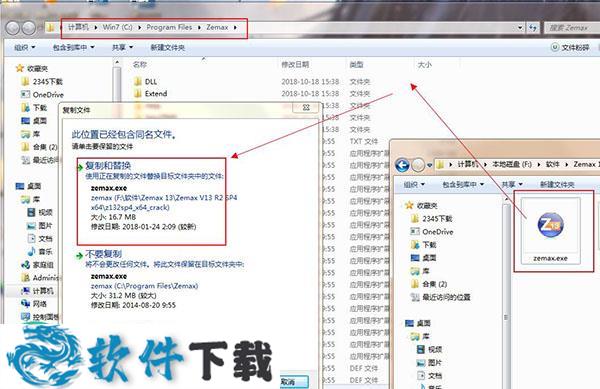Image resolution: width=600 pixels, height=389 pixels.
Task: Expand arrow after Program Files breadcrumb
Action: [x=199, y=28]
